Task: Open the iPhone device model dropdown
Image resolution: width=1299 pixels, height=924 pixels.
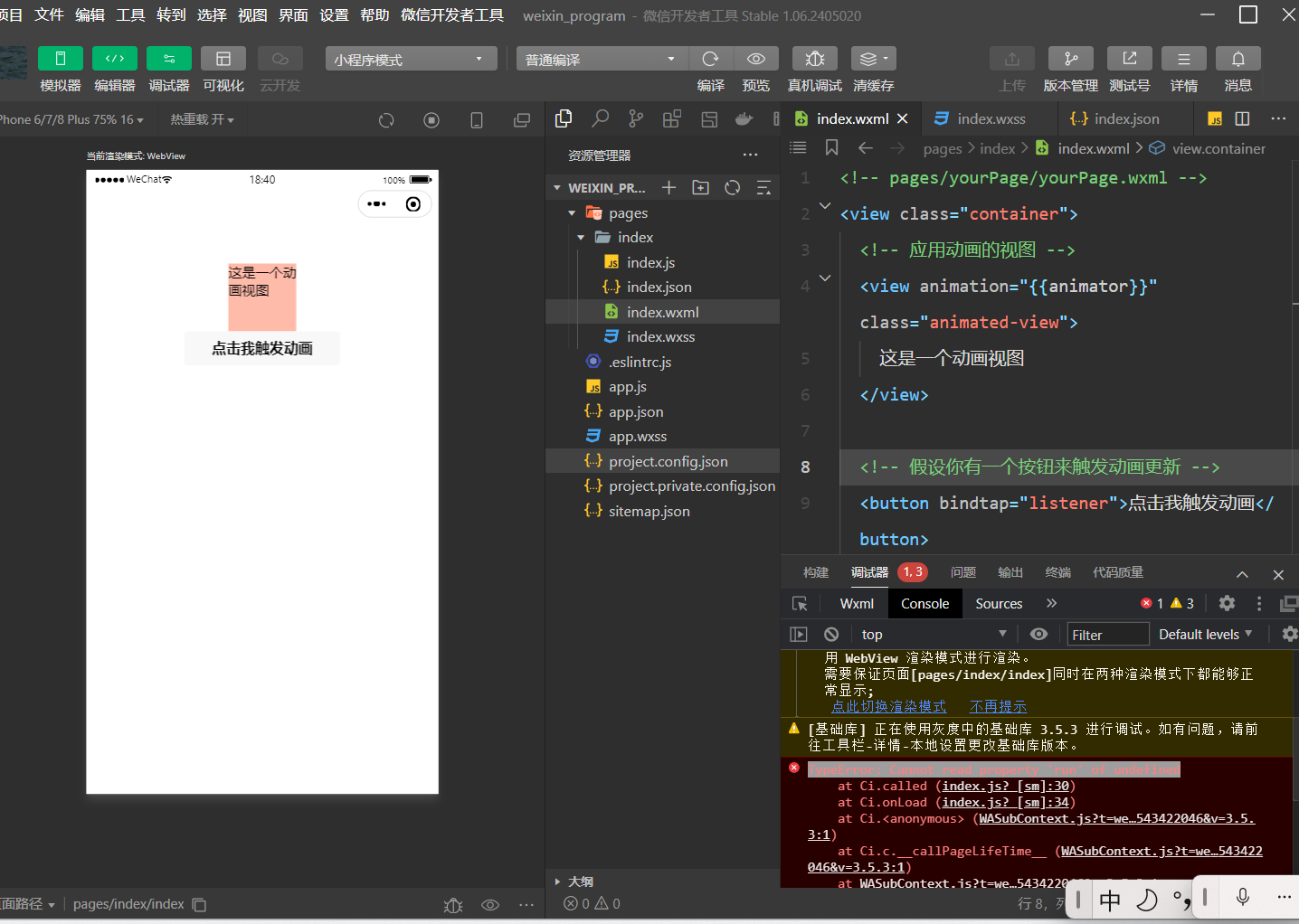Action: tap(72, 119)
